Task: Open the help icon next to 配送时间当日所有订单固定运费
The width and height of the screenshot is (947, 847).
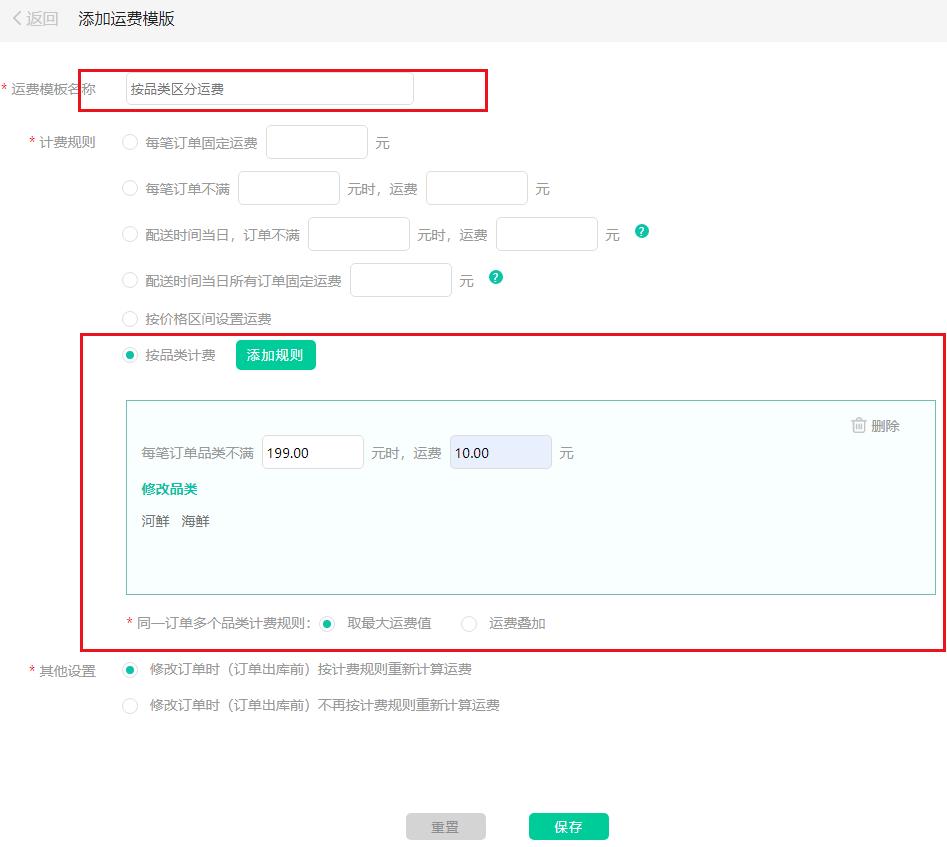Action: 496,278
